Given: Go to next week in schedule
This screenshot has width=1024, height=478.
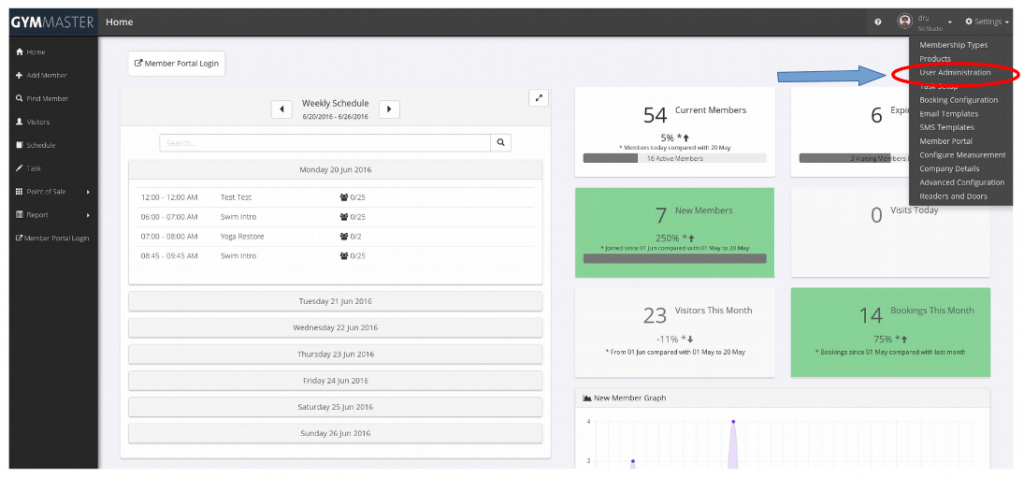Looking at the screenshot, I should pyautogui.click(x=389, y=109).
